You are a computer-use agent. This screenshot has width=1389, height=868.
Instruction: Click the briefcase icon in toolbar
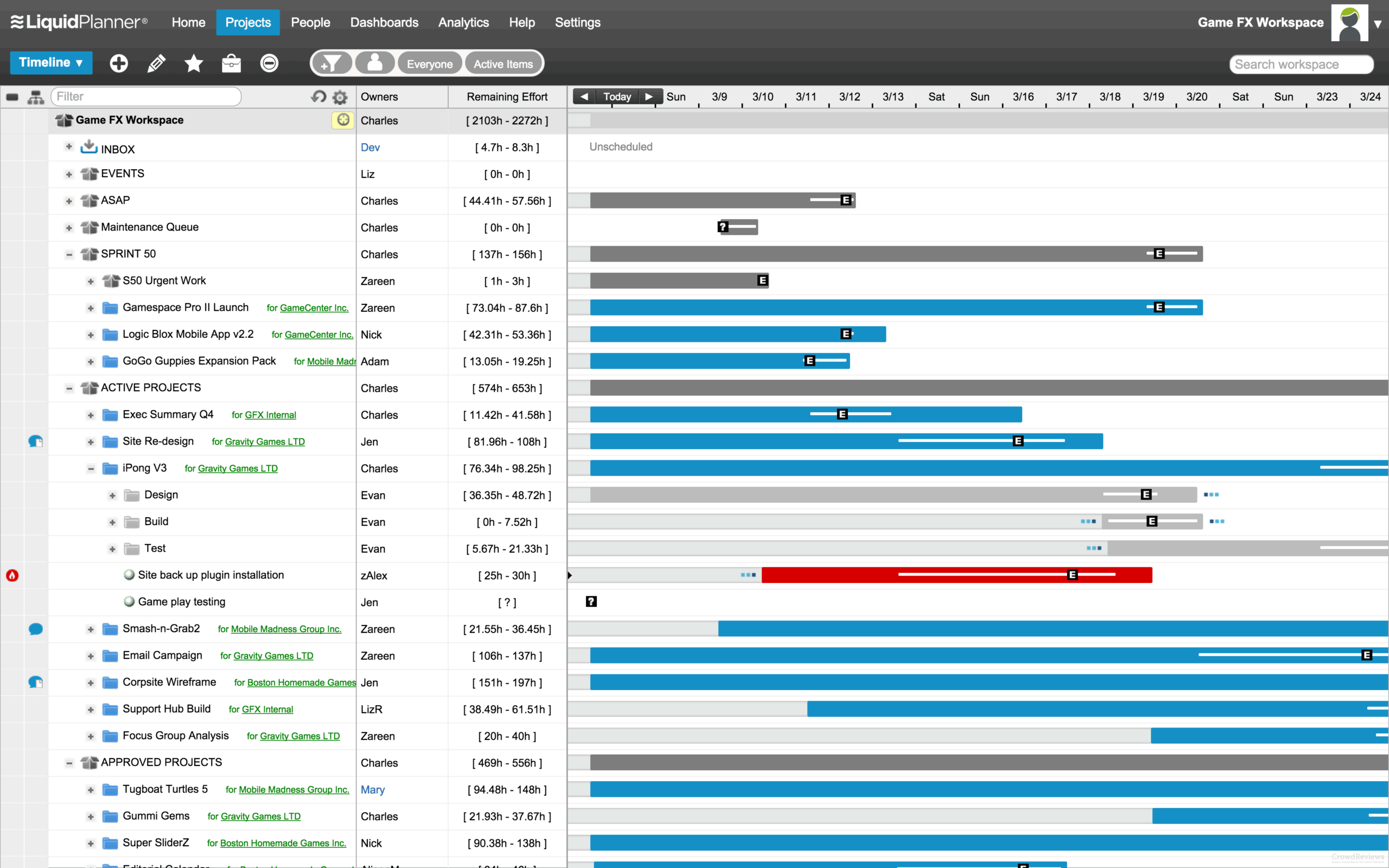pos(231,63)
